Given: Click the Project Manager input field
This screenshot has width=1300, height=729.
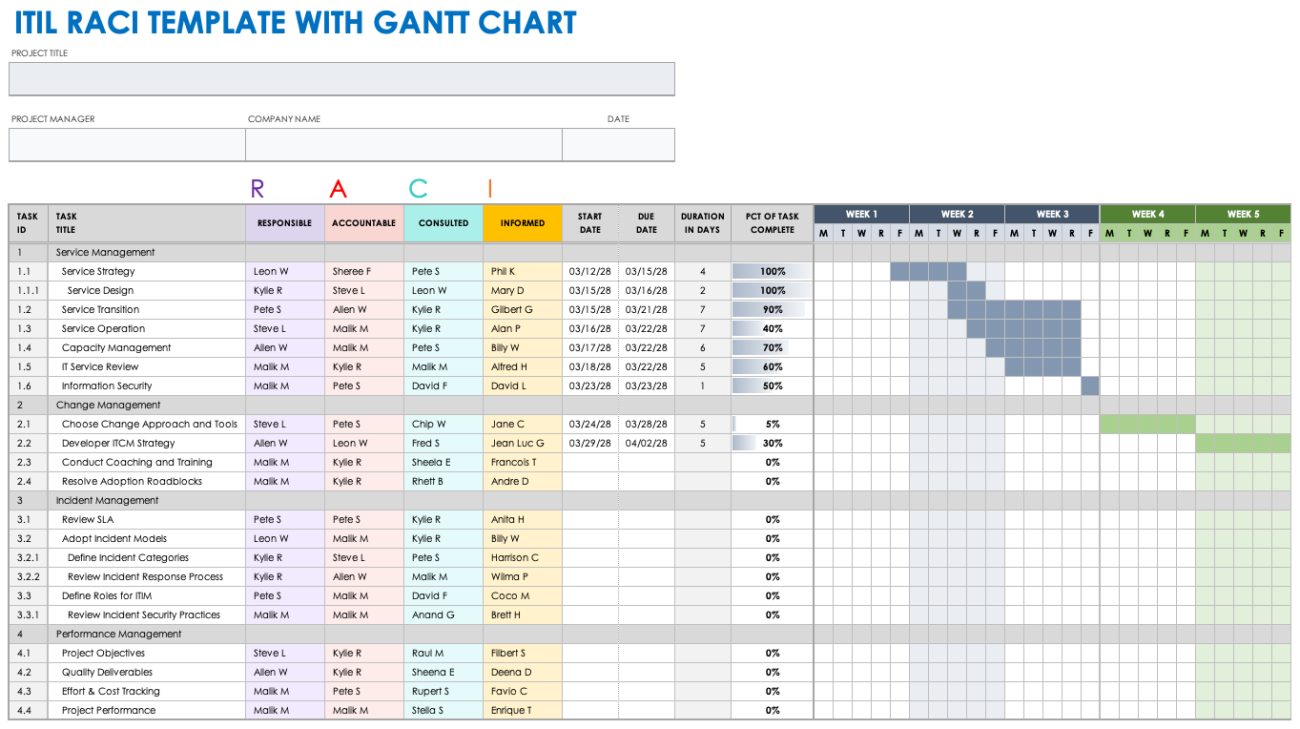Looking at the screenshot, I should [125, 144].
